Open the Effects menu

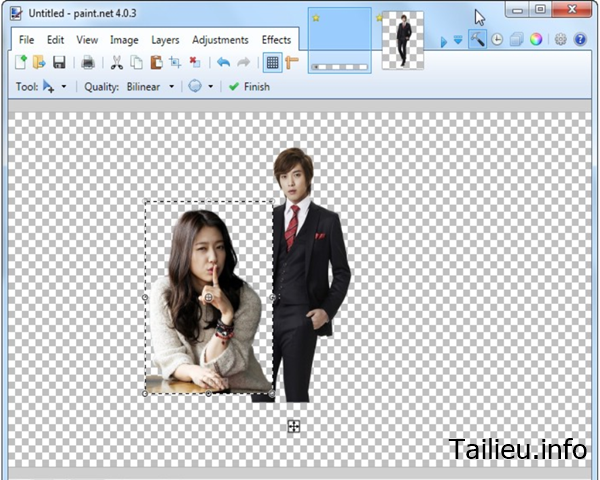(276, 40)
